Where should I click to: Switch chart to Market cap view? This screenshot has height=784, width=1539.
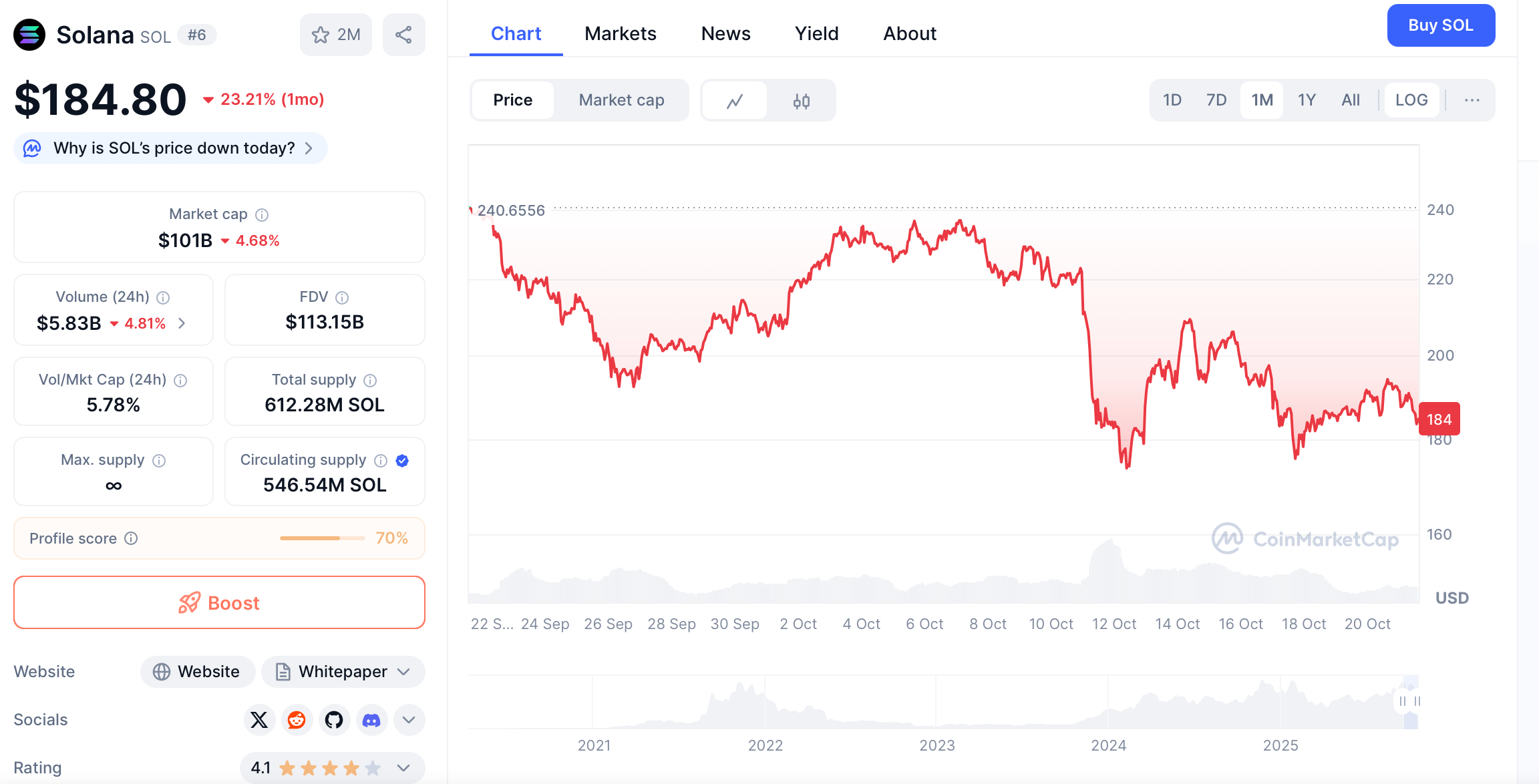pyautogui.click(x=621, y=100)
